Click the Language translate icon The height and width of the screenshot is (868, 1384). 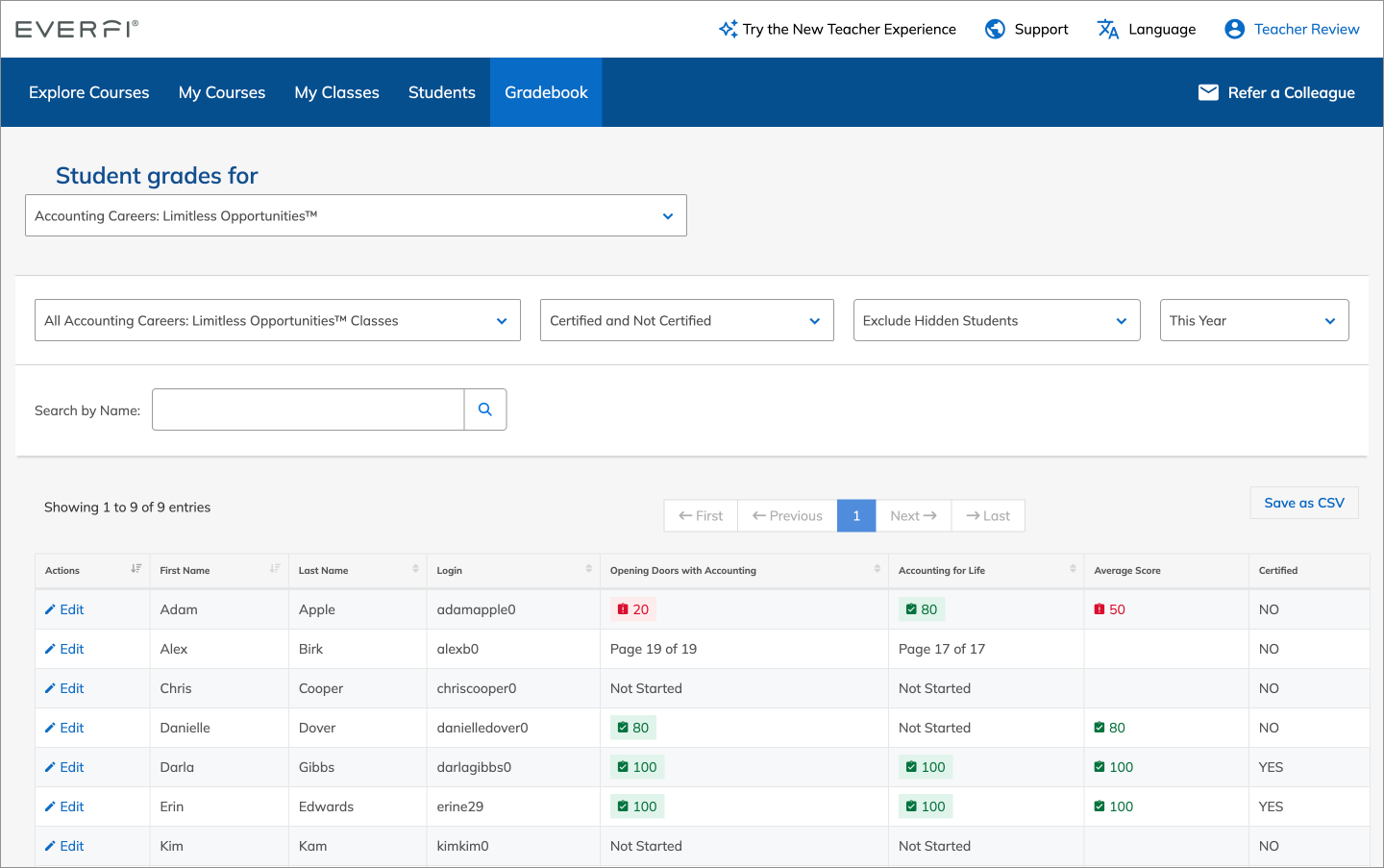coord(1108,29)
